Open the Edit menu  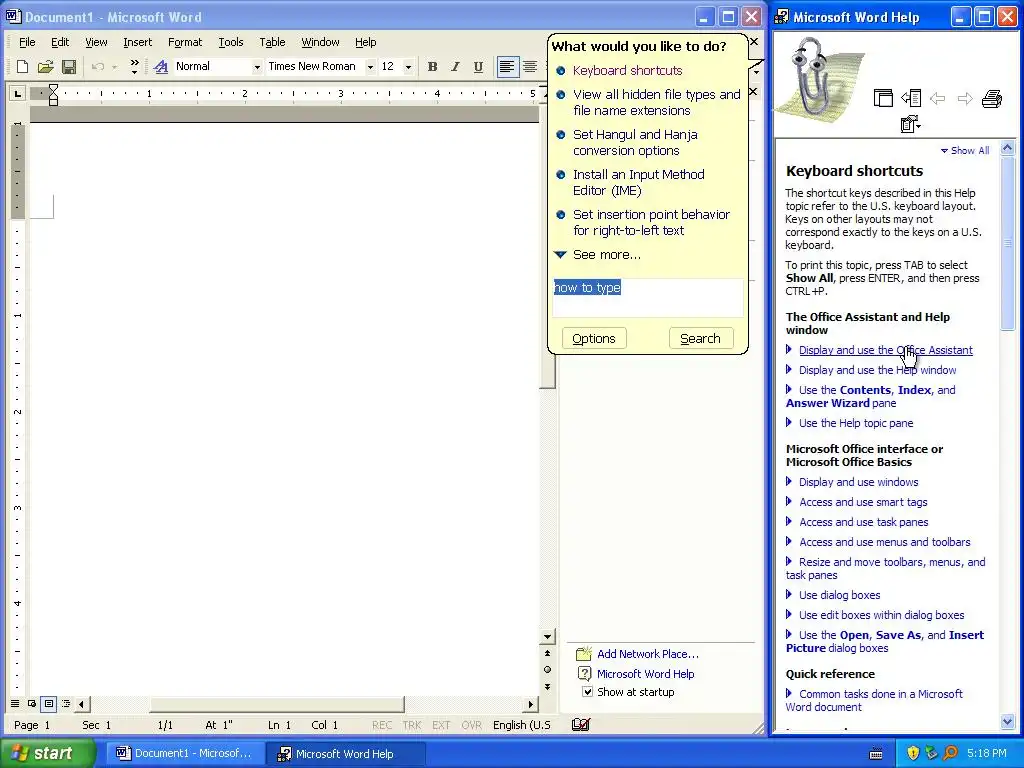point(60,42)
